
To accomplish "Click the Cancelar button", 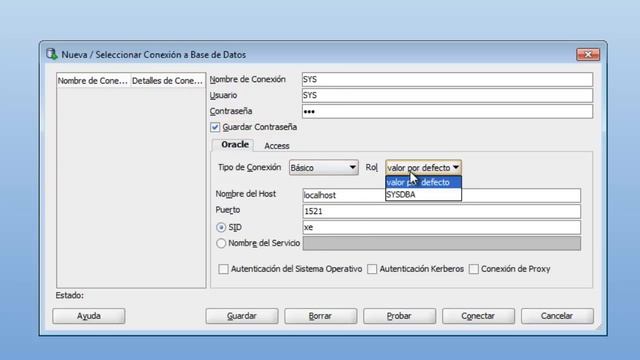I will click(557, 316).
